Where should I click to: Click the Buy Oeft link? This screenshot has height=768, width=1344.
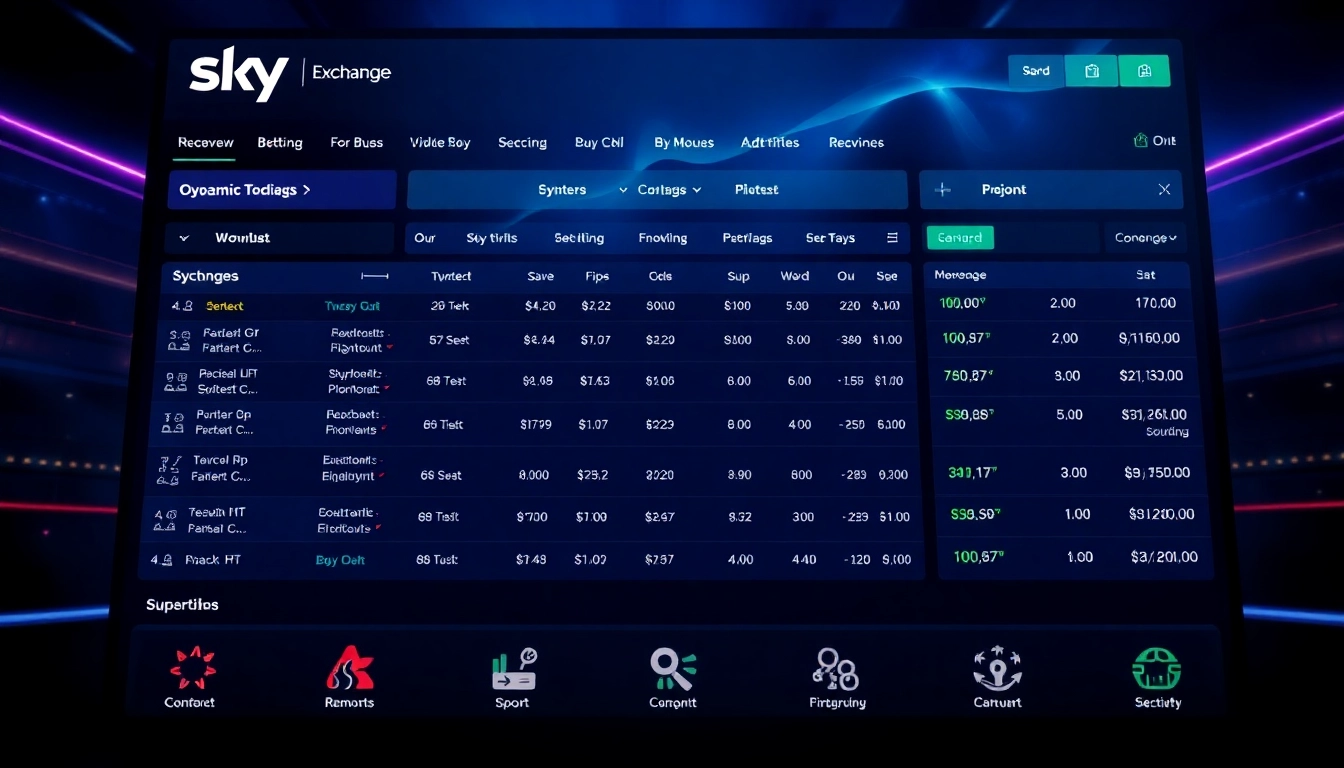340,561
